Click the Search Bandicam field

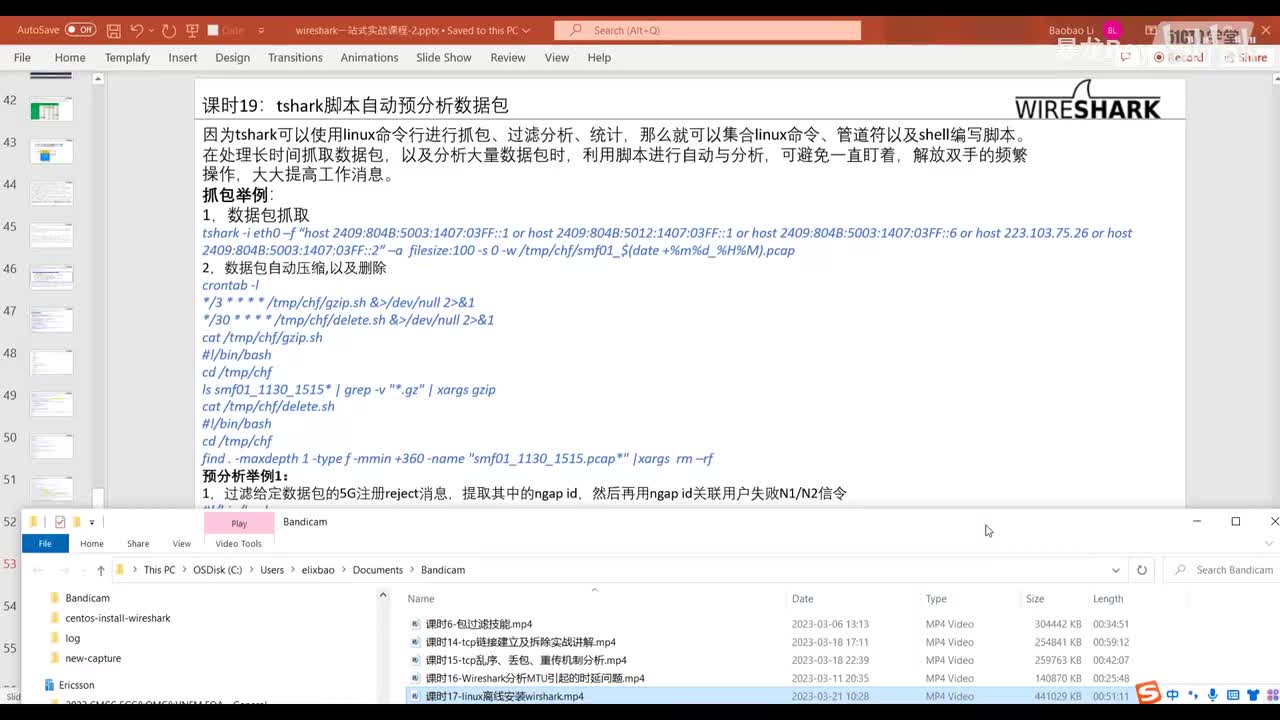click(x=1222, y=570)
